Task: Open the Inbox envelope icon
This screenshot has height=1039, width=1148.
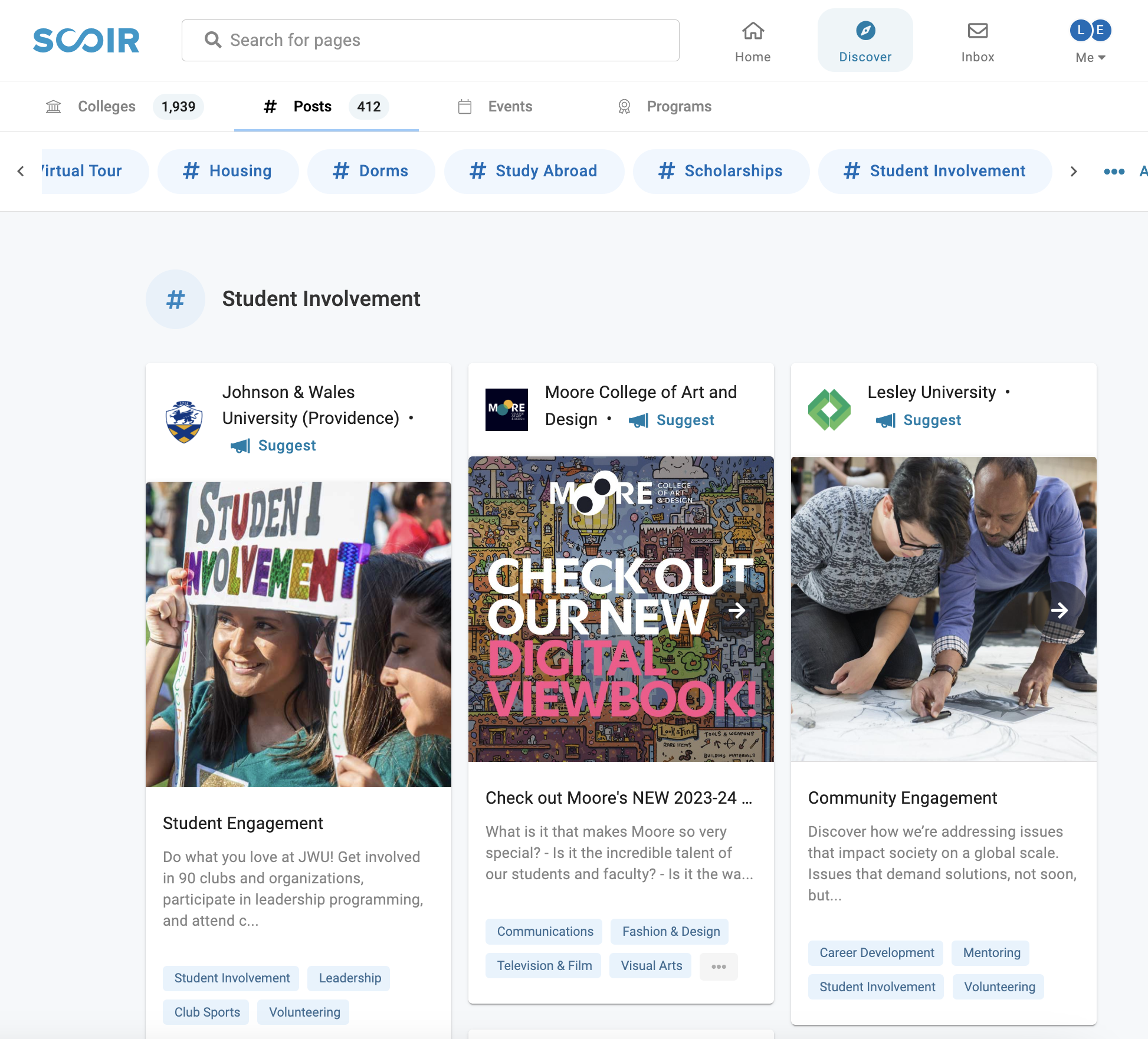Action: click(978, 31)
